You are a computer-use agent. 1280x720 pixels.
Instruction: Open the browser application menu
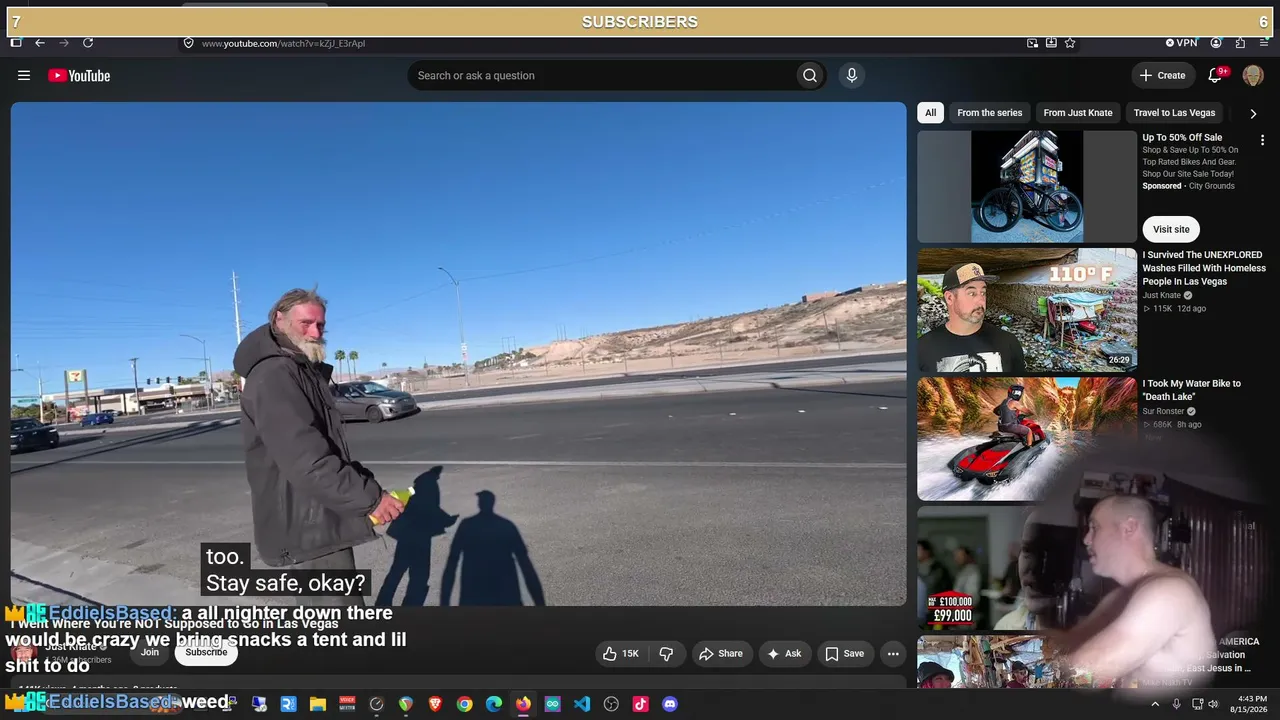click(1264, 43)
